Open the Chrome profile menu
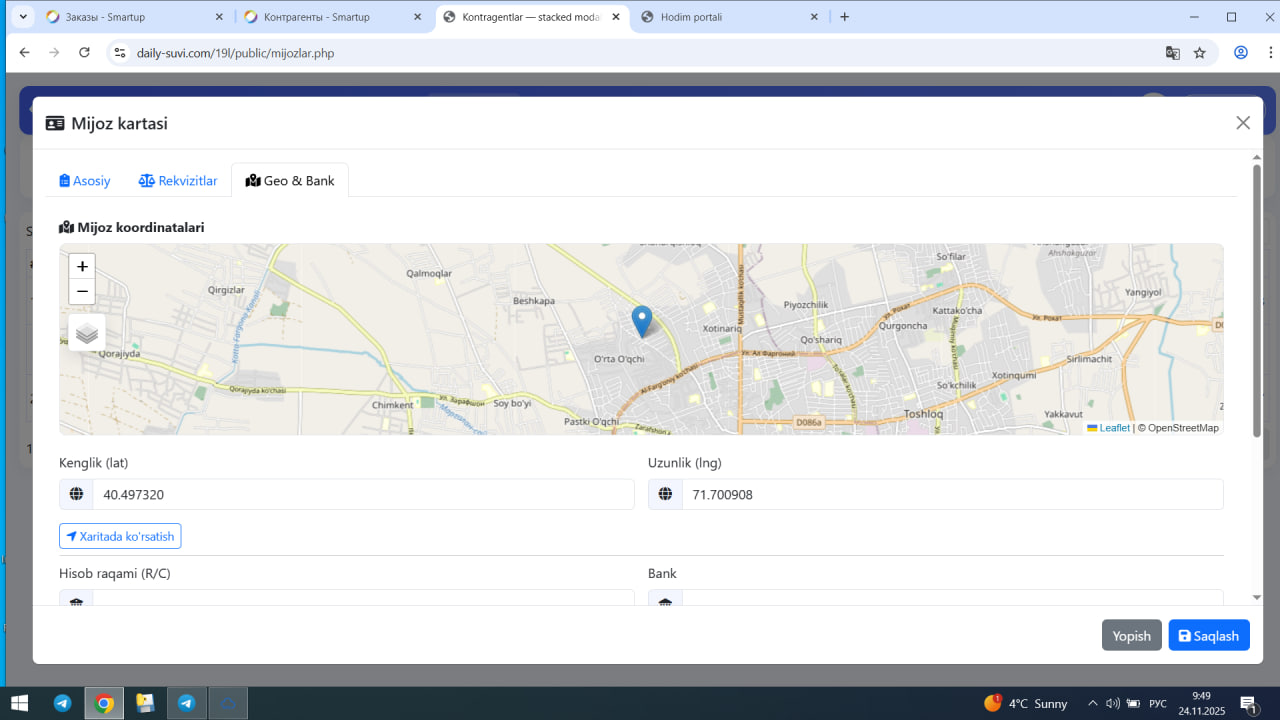Screen dimensions: 1280x720 pos(1241,53)
